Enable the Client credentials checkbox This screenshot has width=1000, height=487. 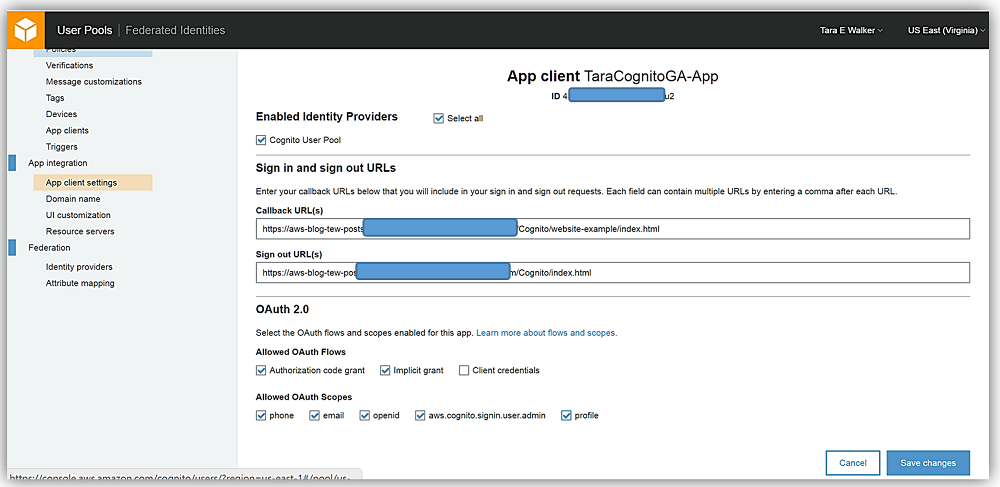[x=464, y=371]
